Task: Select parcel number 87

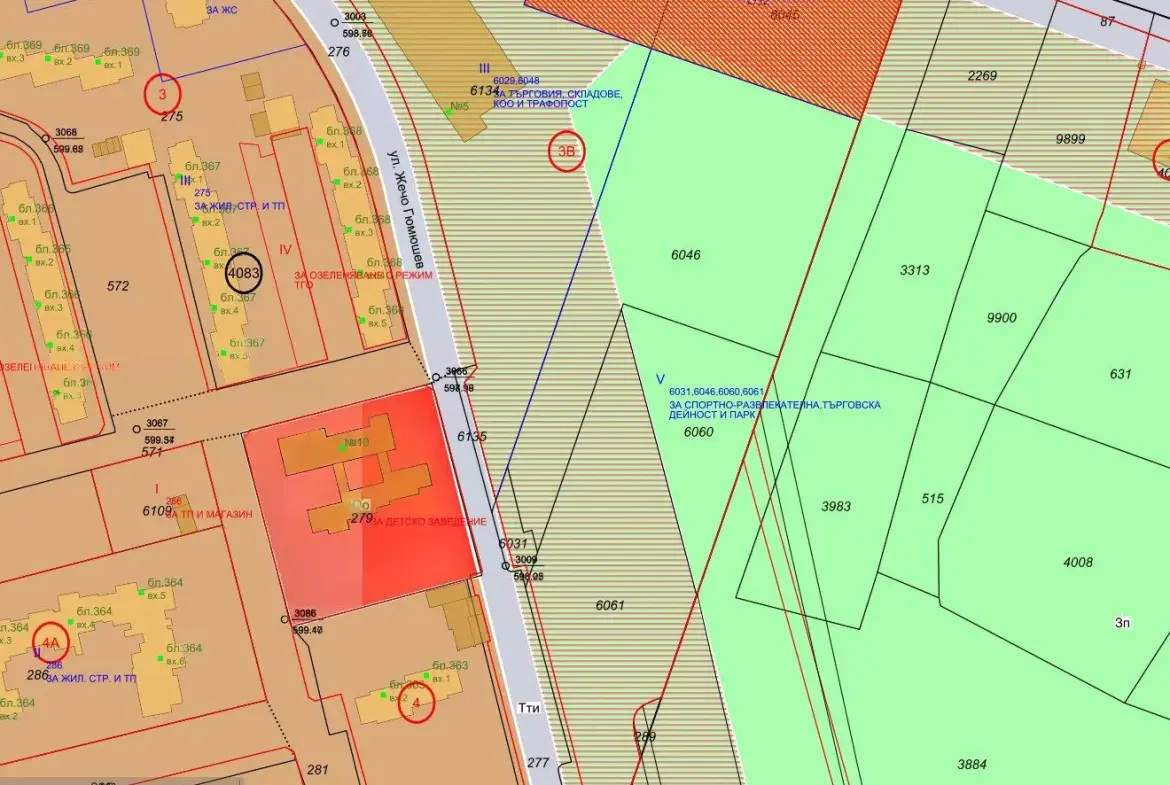Action: pos(1107,22)
